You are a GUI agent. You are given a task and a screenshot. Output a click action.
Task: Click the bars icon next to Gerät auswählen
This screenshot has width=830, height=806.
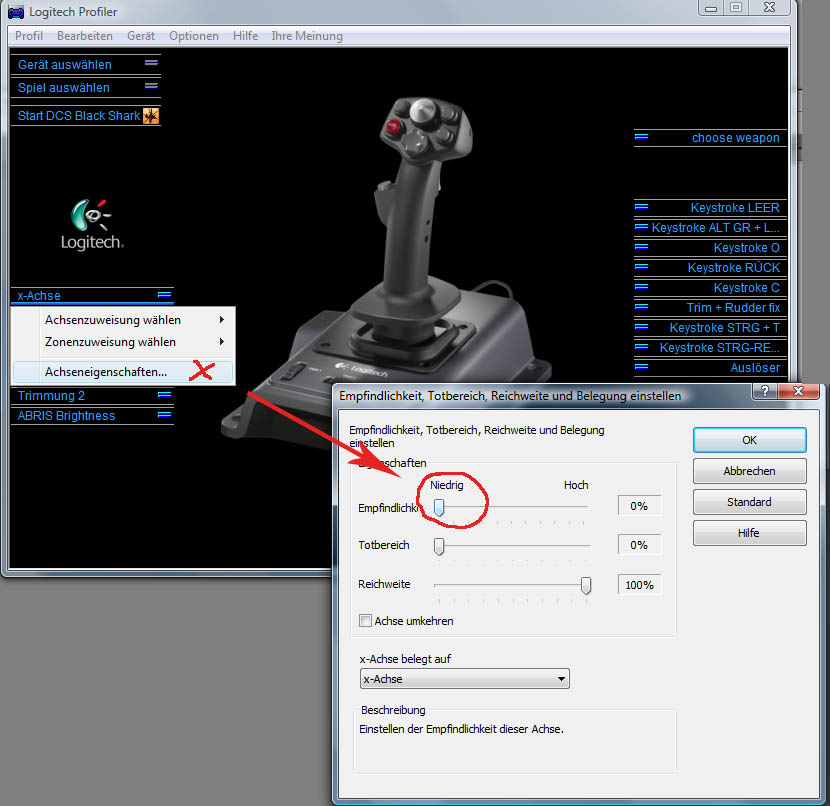[x=151, y=63]
